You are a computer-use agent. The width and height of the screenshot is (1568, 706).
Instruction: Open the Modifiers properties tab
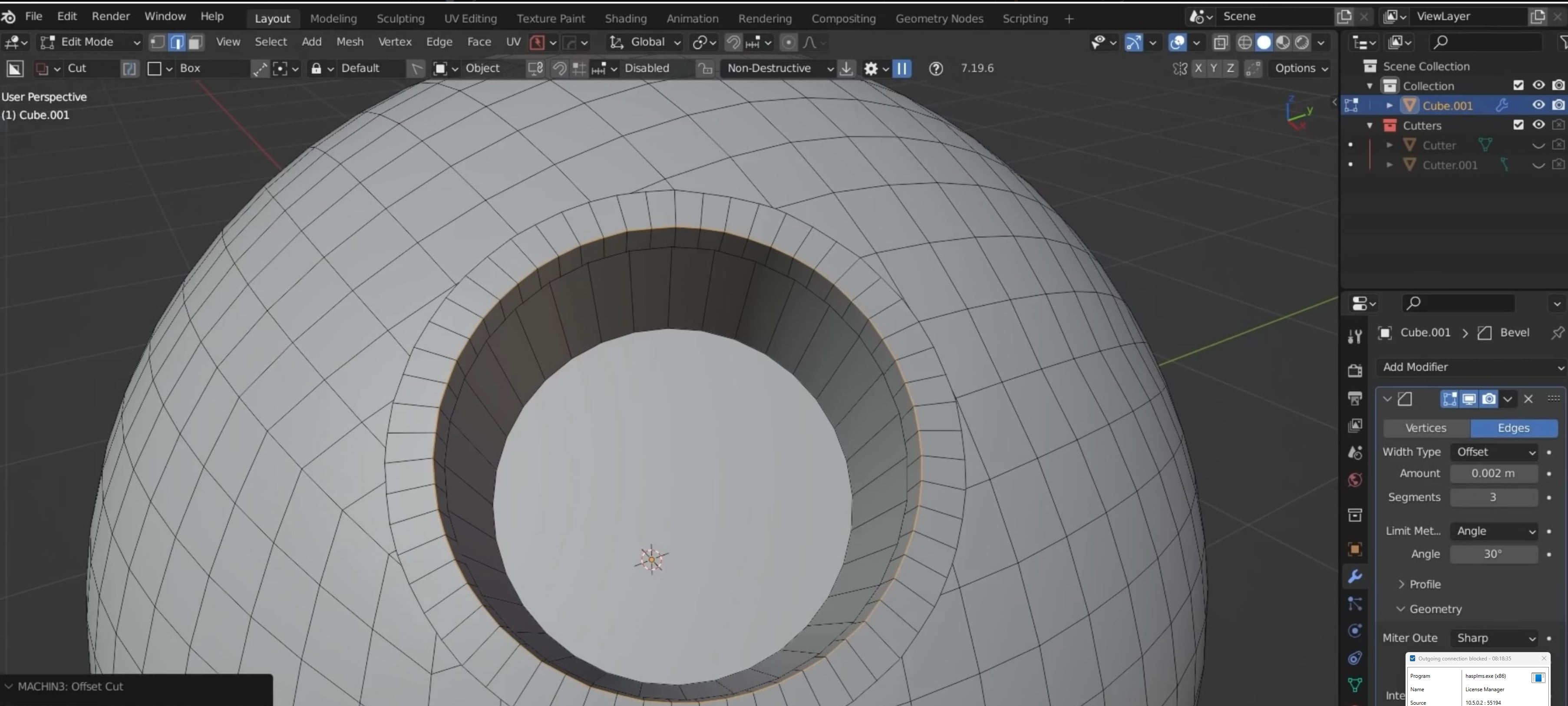click(x=1355, y=576)
